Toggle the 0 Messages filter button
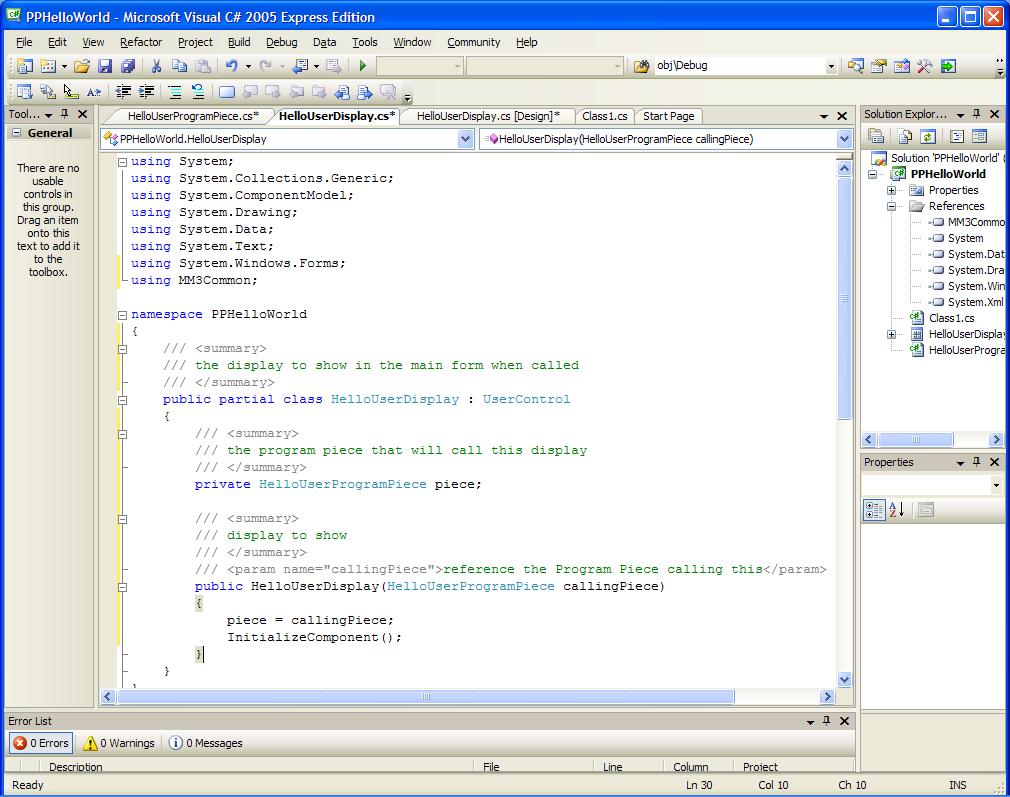1010x797 pixels. tap(205, 743)
